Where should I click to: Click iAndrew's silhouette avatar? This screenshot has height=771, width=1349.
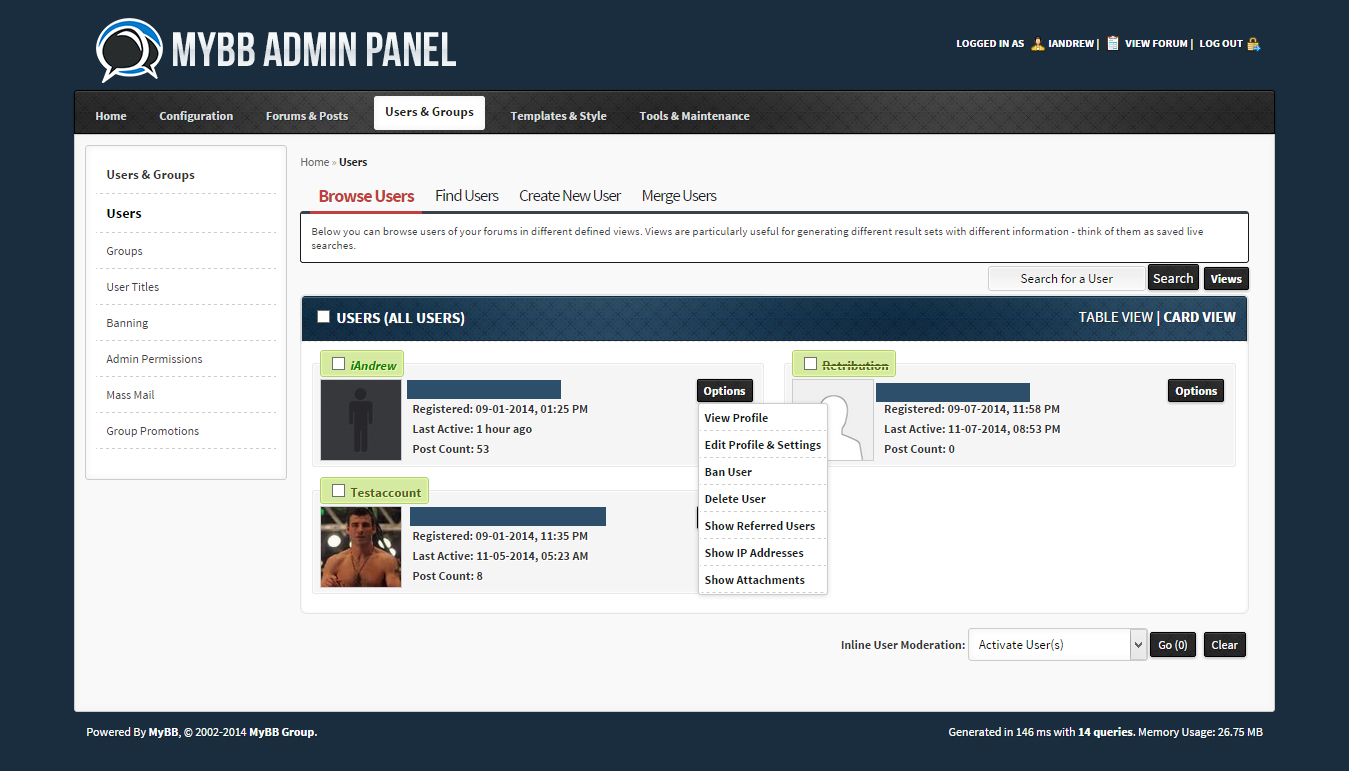[x=360, y=420]
